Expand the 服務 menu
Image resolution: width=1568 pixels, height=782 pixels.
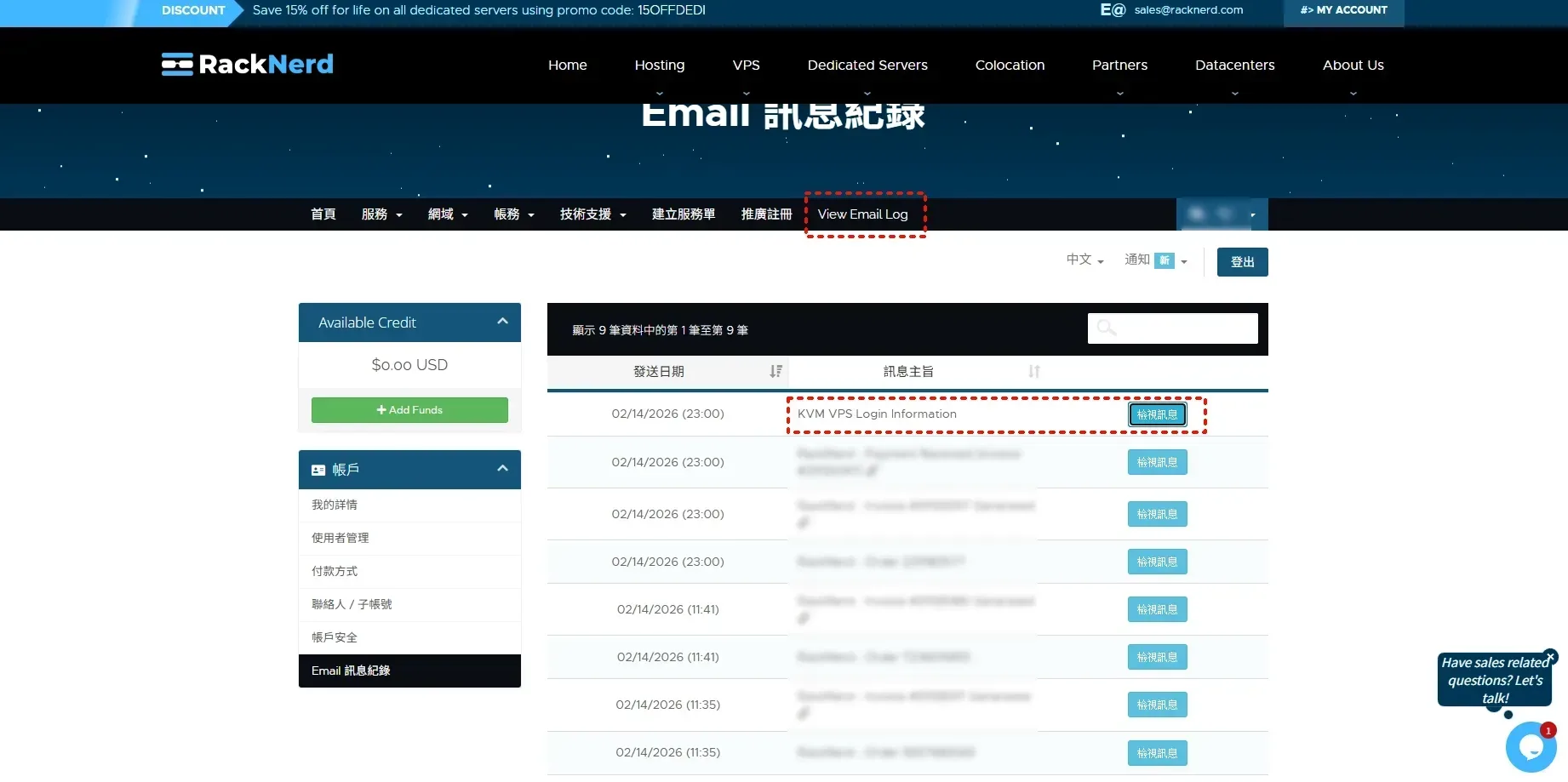coord(381,214)
